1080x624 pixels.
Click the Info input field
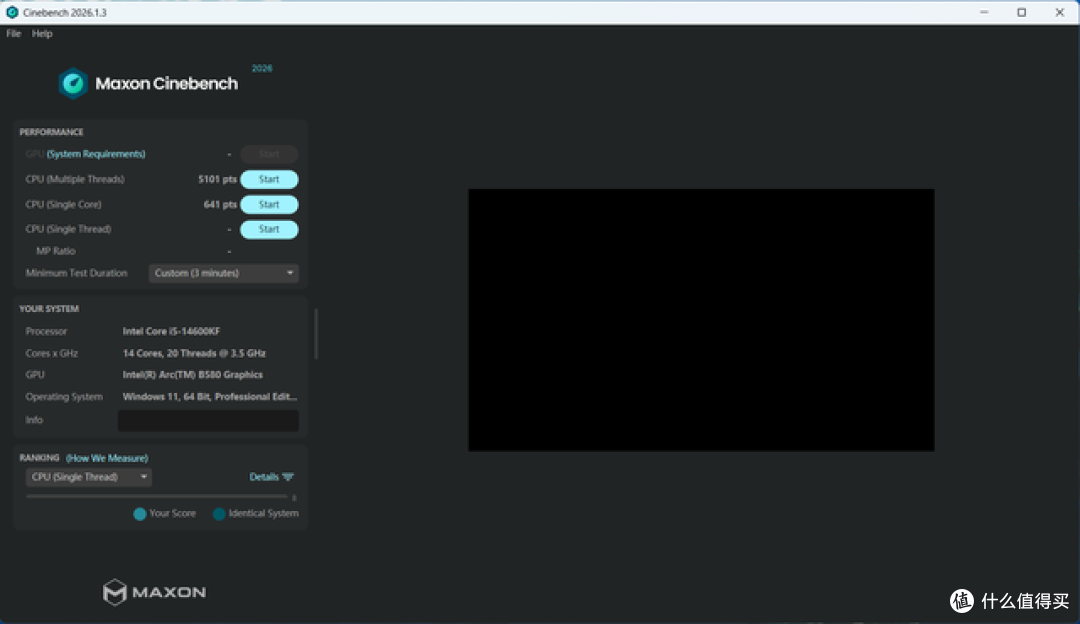click(x=208, y=420)
